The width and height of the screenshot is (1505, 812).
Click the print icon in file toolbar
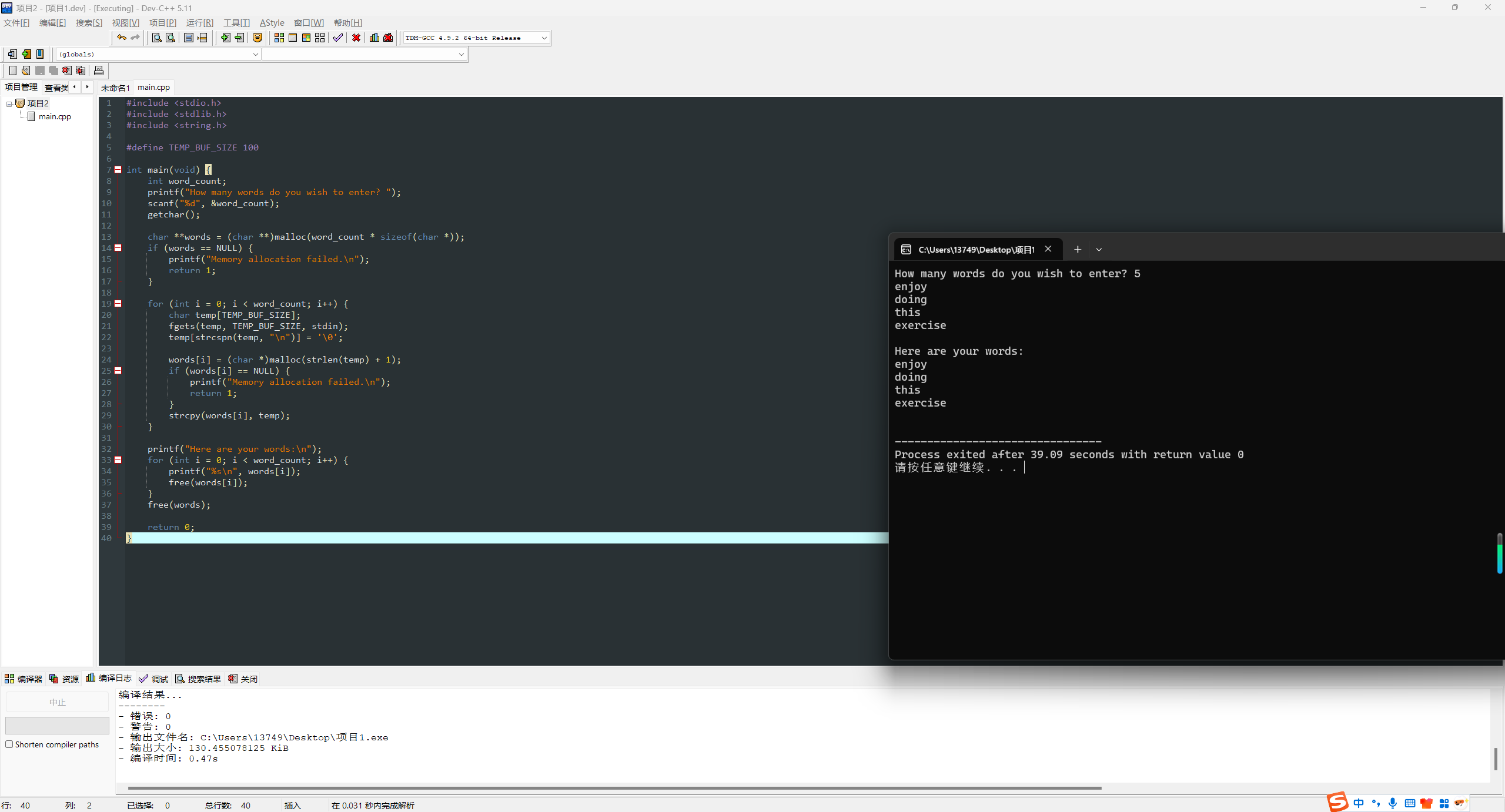(x=99, y=71)
